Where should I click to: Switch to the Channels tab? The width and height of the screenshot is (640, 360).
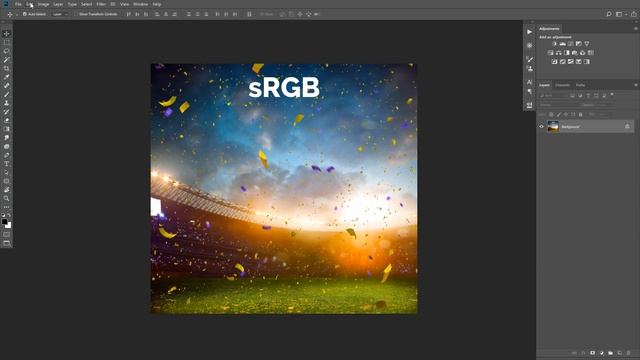[562, 85]
